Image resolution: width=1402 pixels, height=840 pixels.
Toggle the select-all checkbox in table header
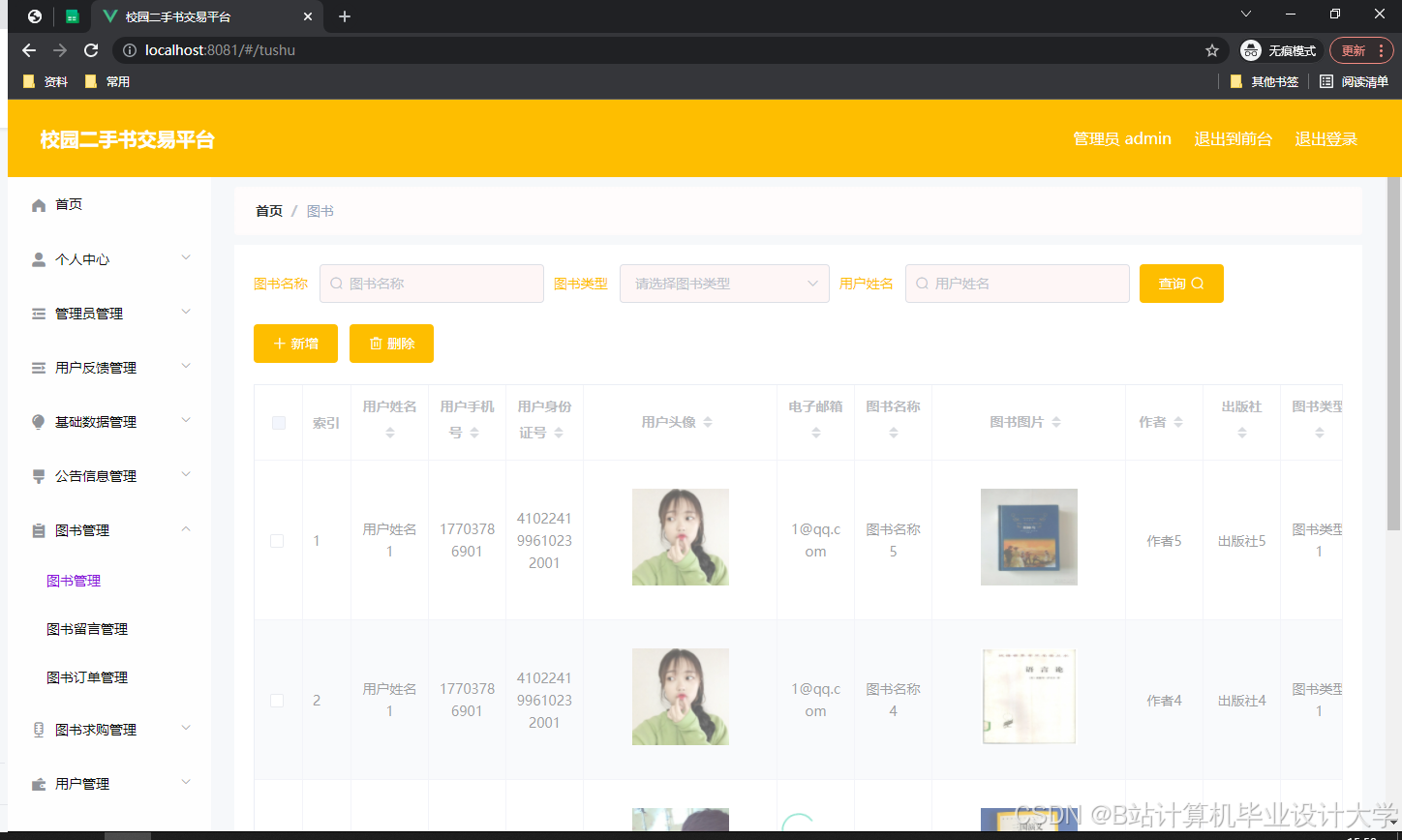coord(279,423)
